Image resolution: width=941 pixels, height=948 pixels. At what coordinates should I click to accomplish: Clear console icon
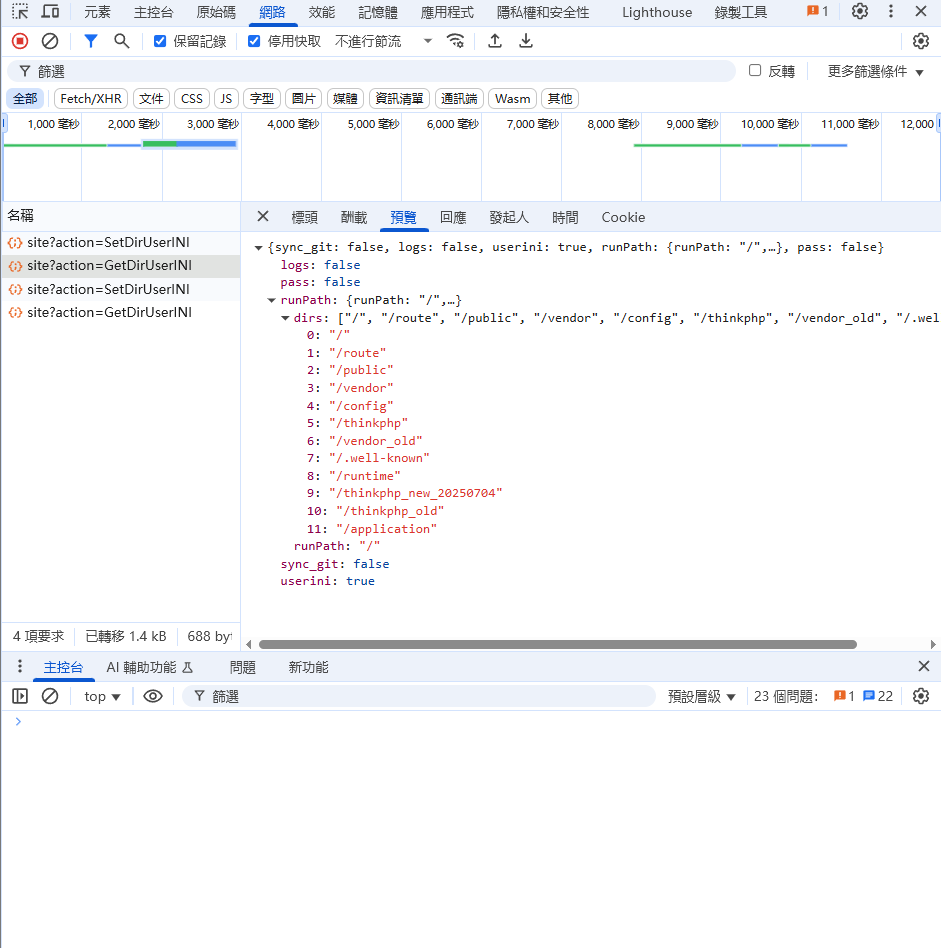pyautogui.click(x=50, y=696)
